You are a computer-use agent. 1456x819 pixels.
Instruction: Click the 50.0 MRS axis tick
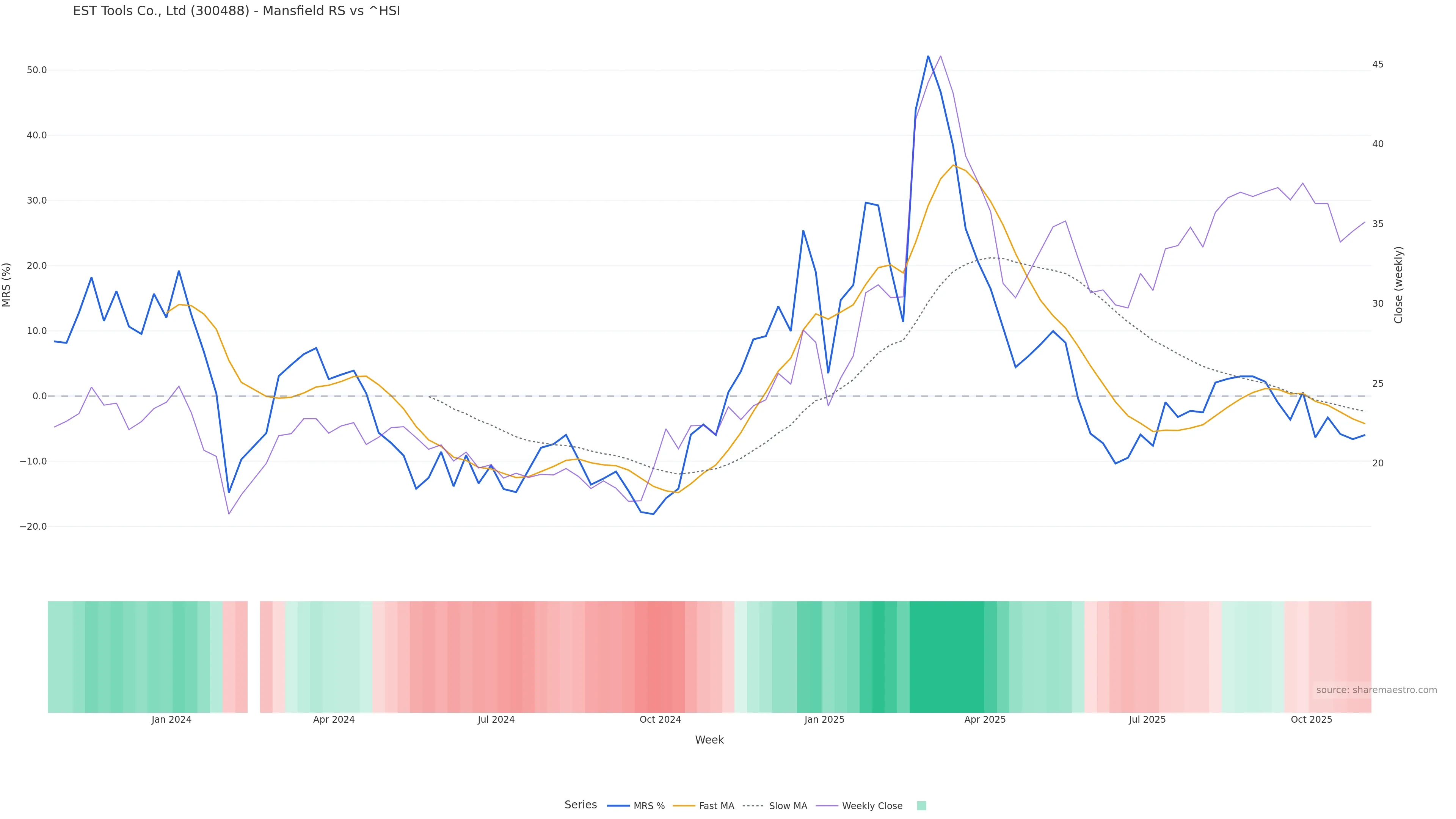click(36, 70)
